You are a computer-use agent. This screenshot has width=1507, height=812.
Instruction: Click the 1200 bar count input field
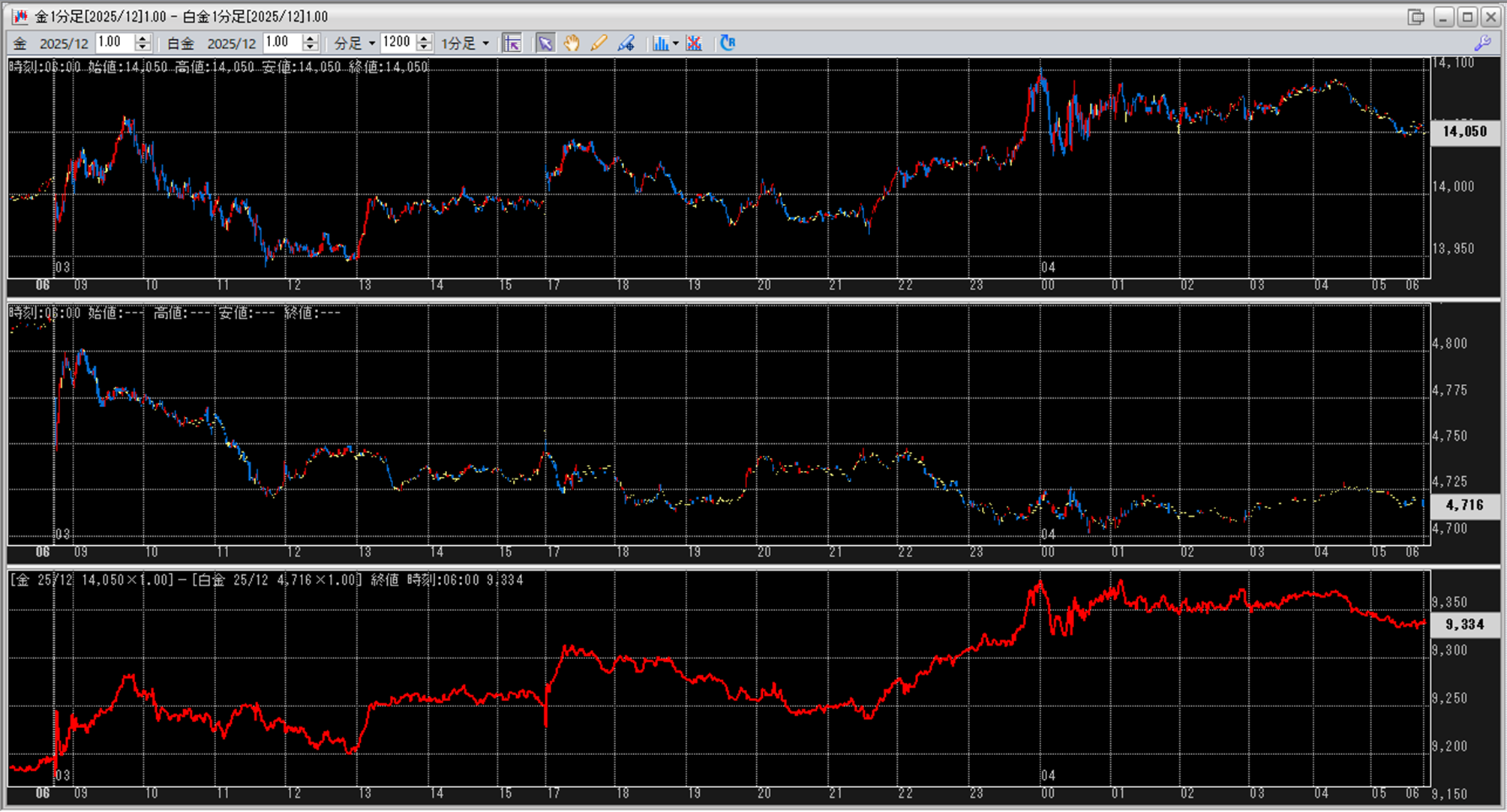click(397, 43)
